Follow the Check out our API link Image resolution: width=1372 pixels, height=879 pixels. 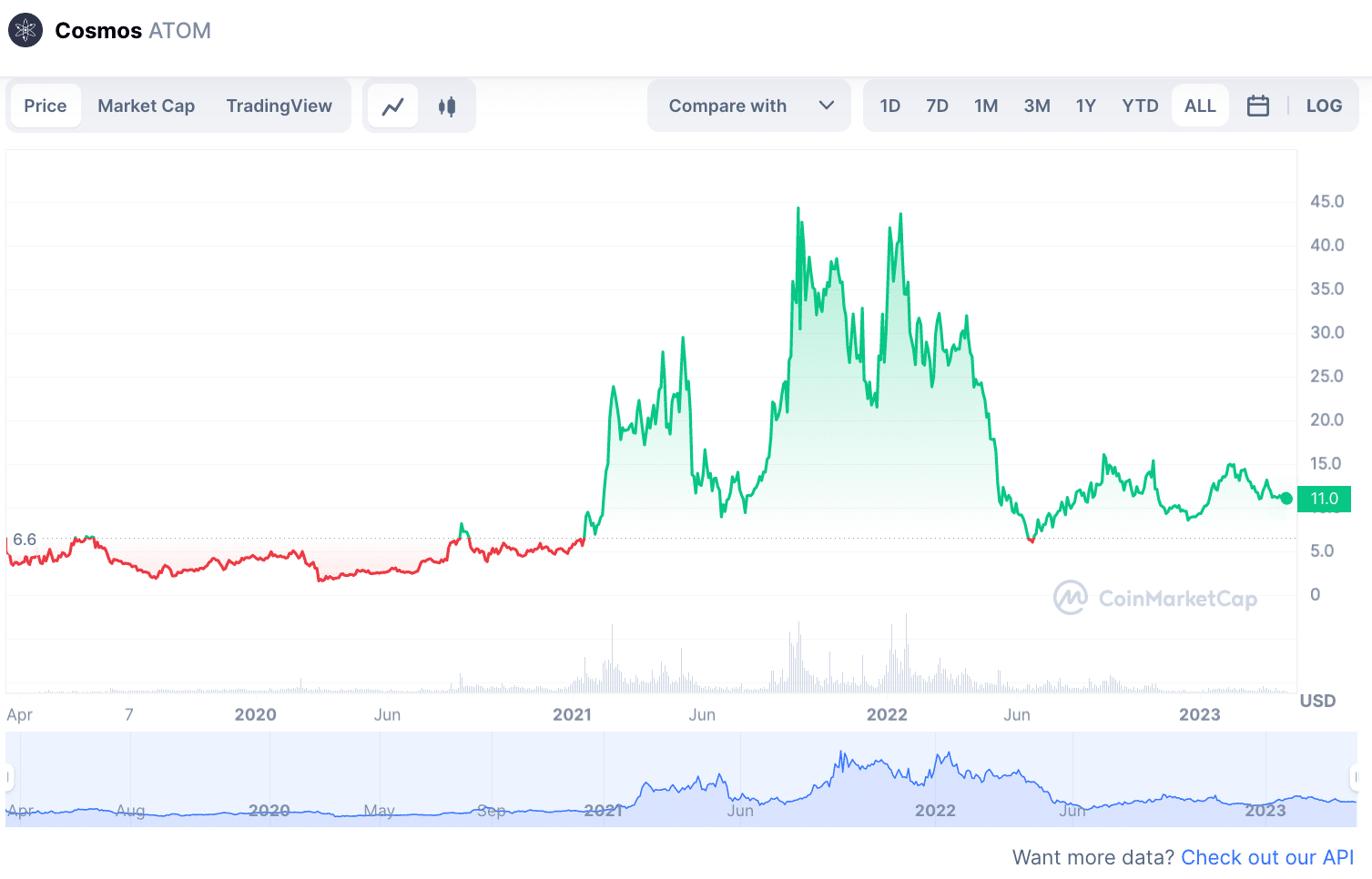click(x=1267, y=857)
